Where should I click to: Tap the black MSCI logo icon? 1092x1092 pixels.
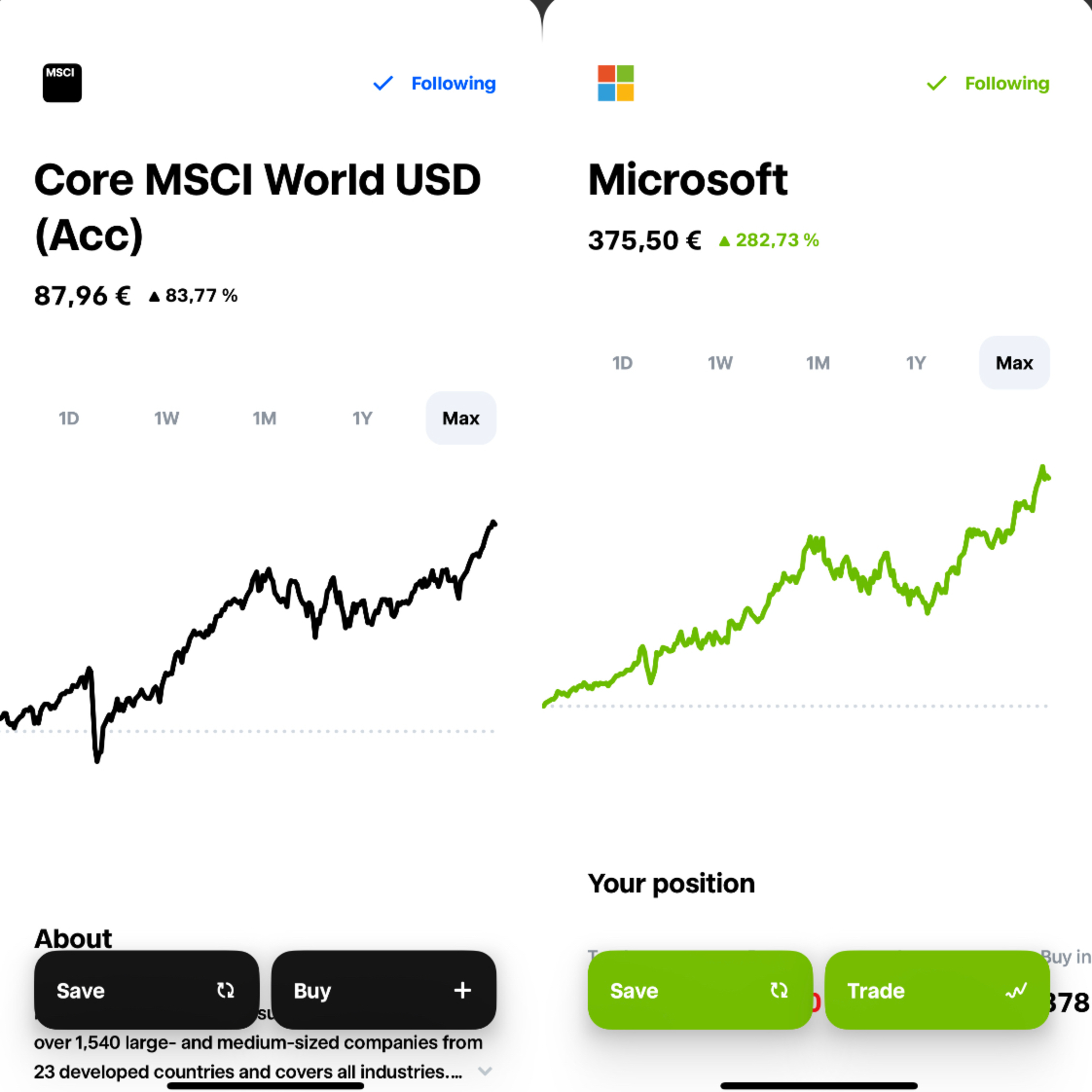click(62, 83)
